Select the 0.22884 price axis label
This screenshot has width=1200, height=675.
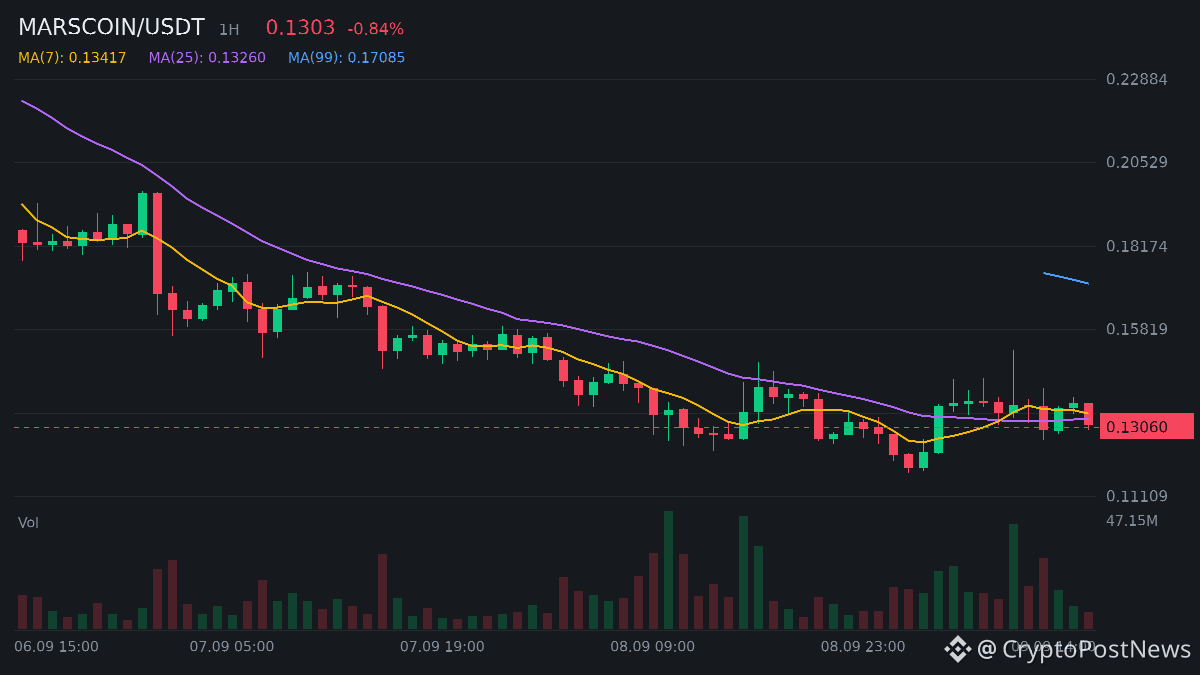1137,79
